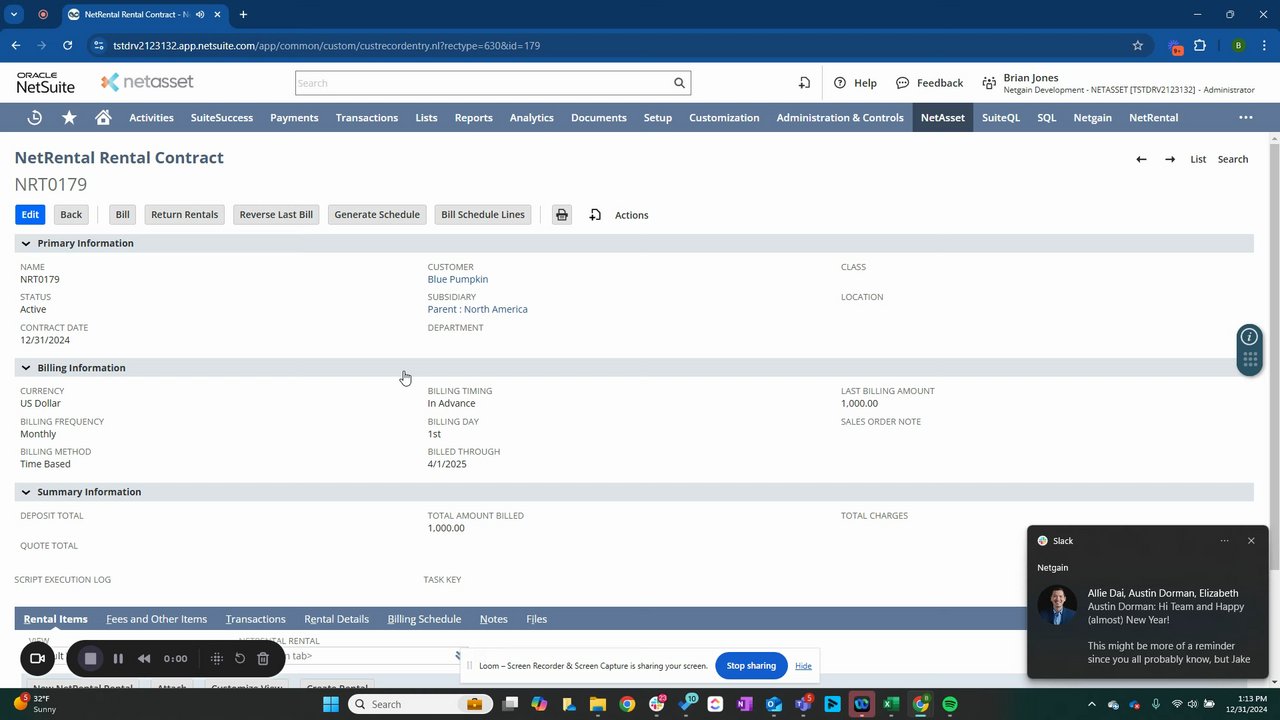Open the Chrome extensions puzzle icon
Viewport: 1280px width, 720px height.
pyautogui.click(x=1200, y=45)
